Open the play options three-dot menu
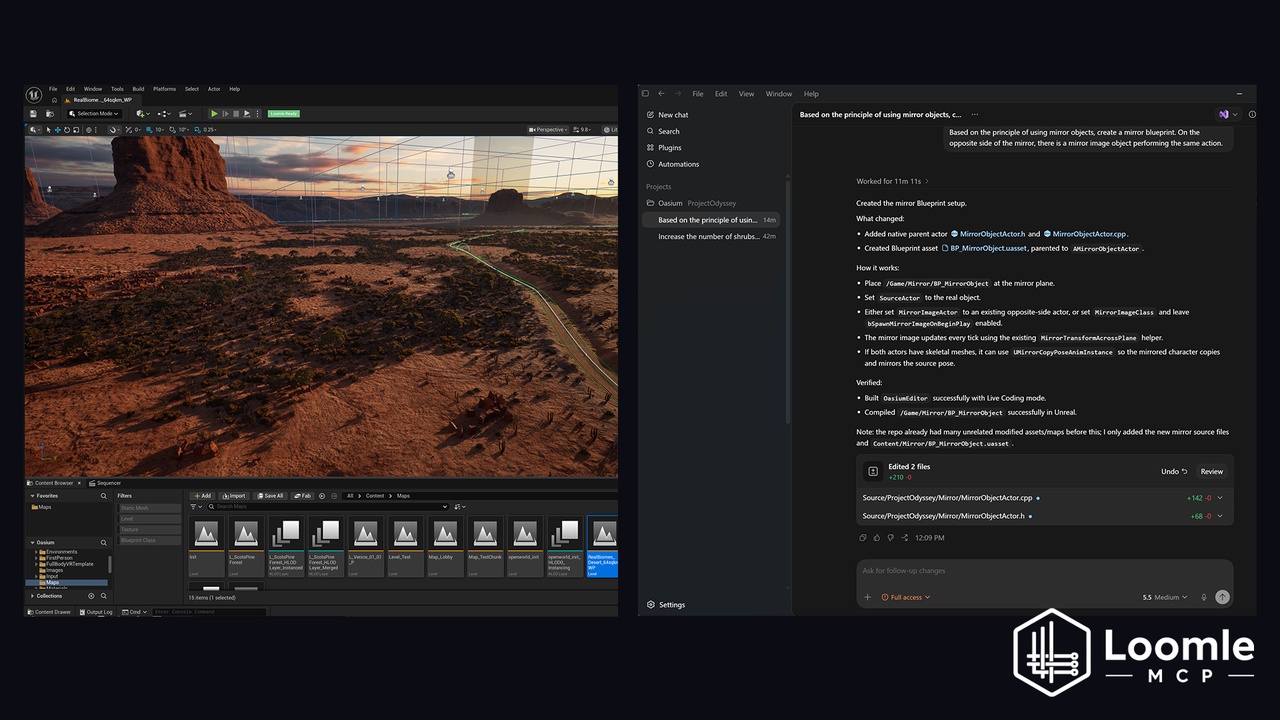 [x=257, y=114]
